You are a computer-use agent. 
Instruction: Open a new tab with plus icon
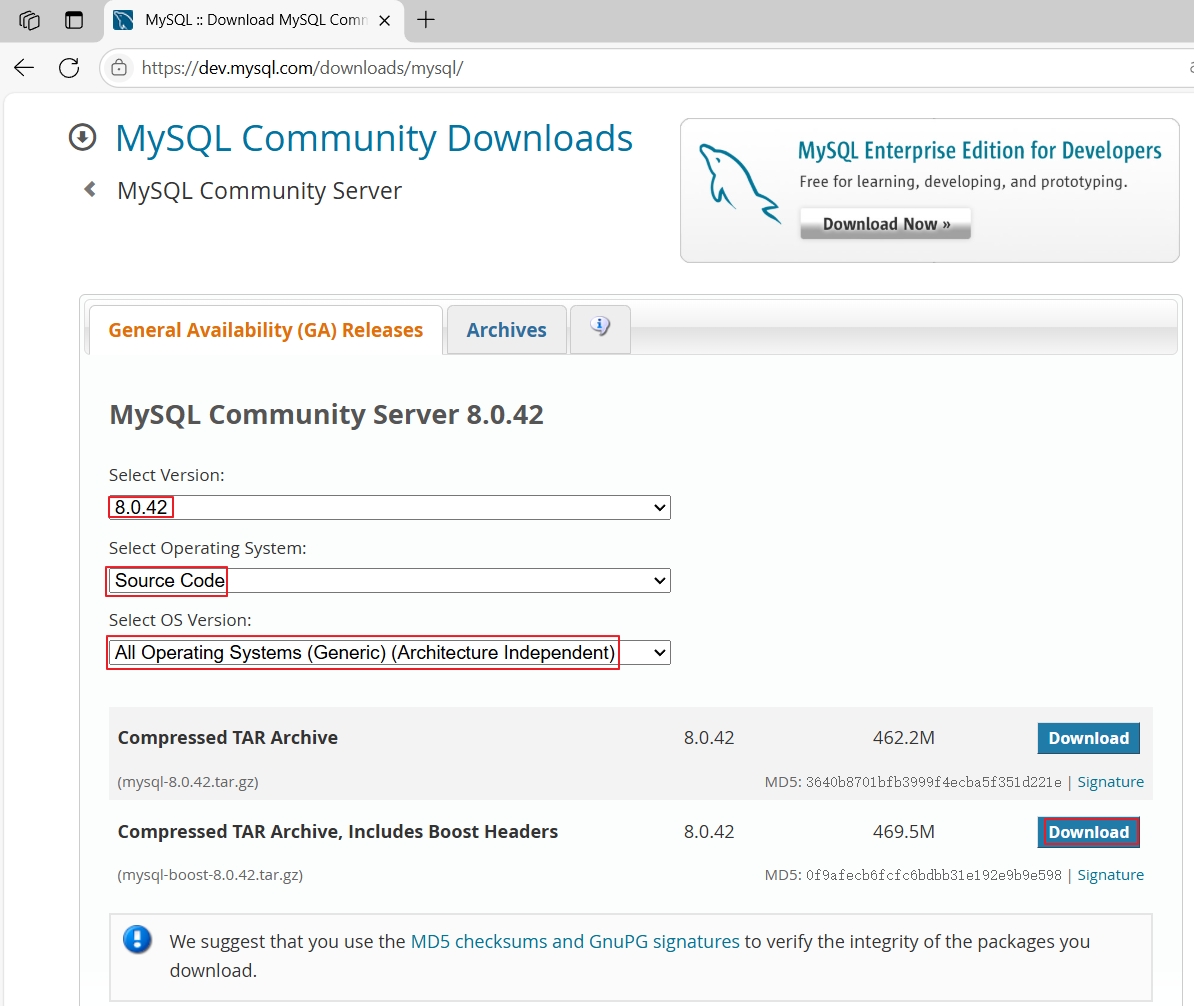point(426,20)
